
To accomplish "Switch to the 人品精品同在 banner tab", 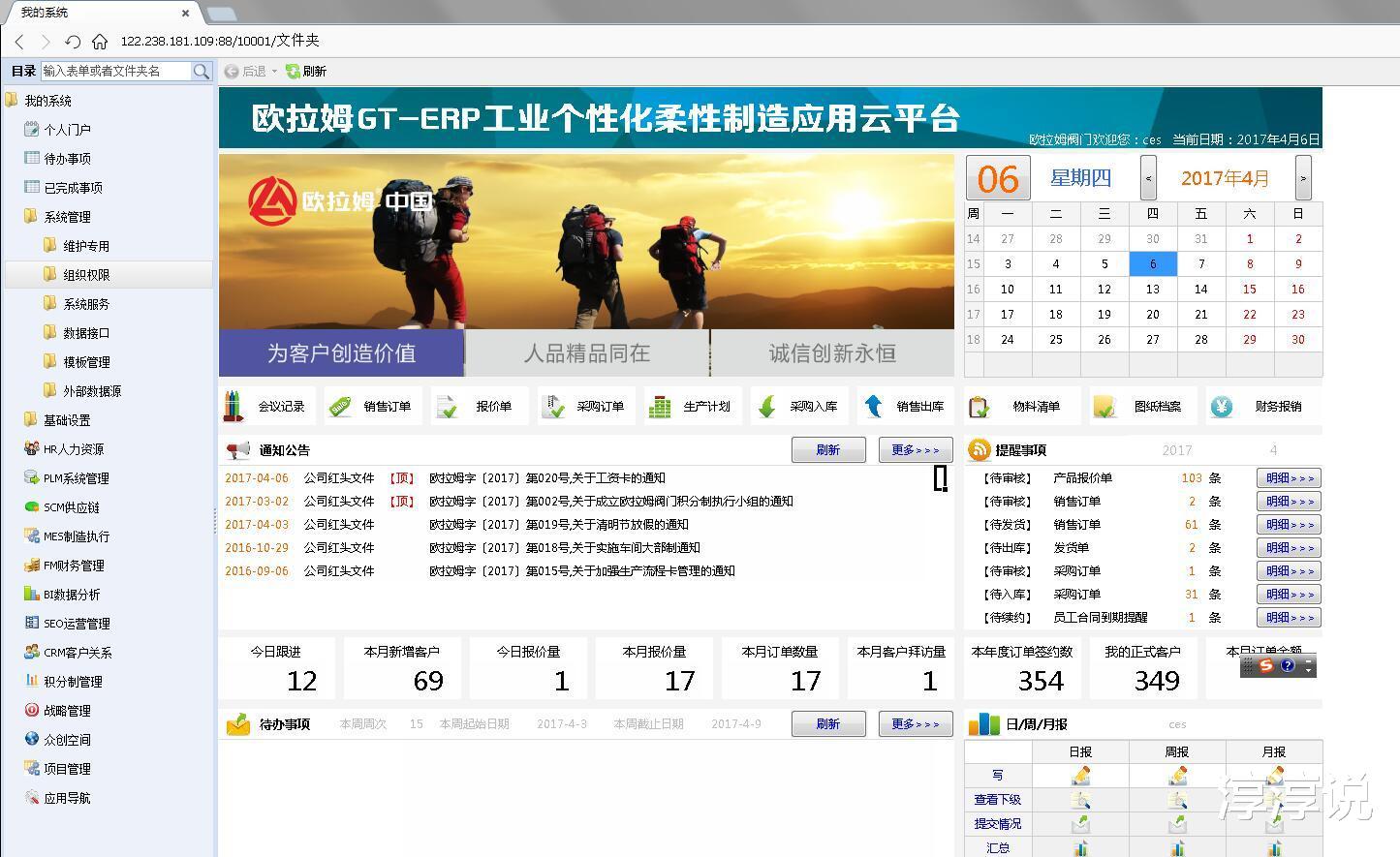I will coord(587,353).
